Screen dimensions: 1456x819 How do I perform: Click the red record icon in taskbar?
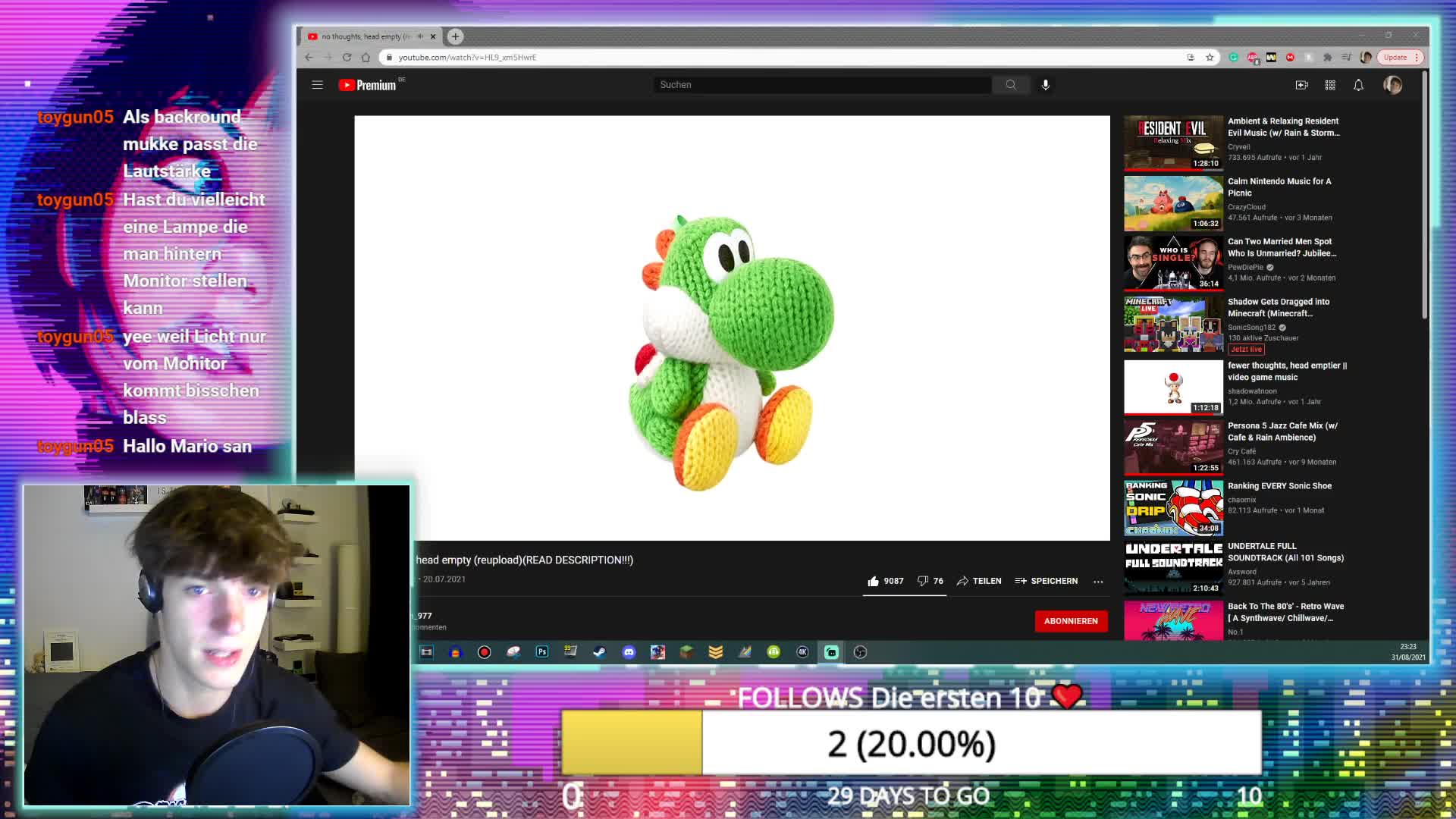[484, 652]
